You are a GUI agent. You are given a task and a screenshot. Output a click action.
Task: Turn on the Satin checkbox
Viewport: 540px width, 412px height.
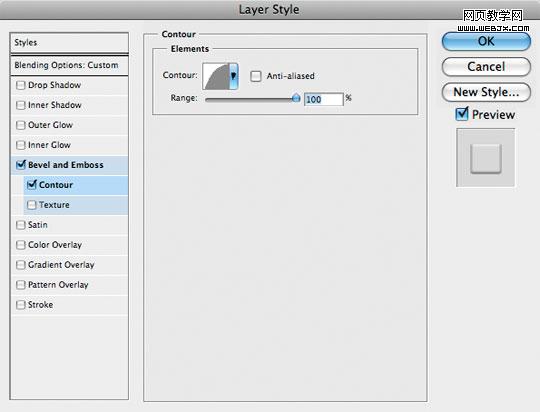click(21, 225)
